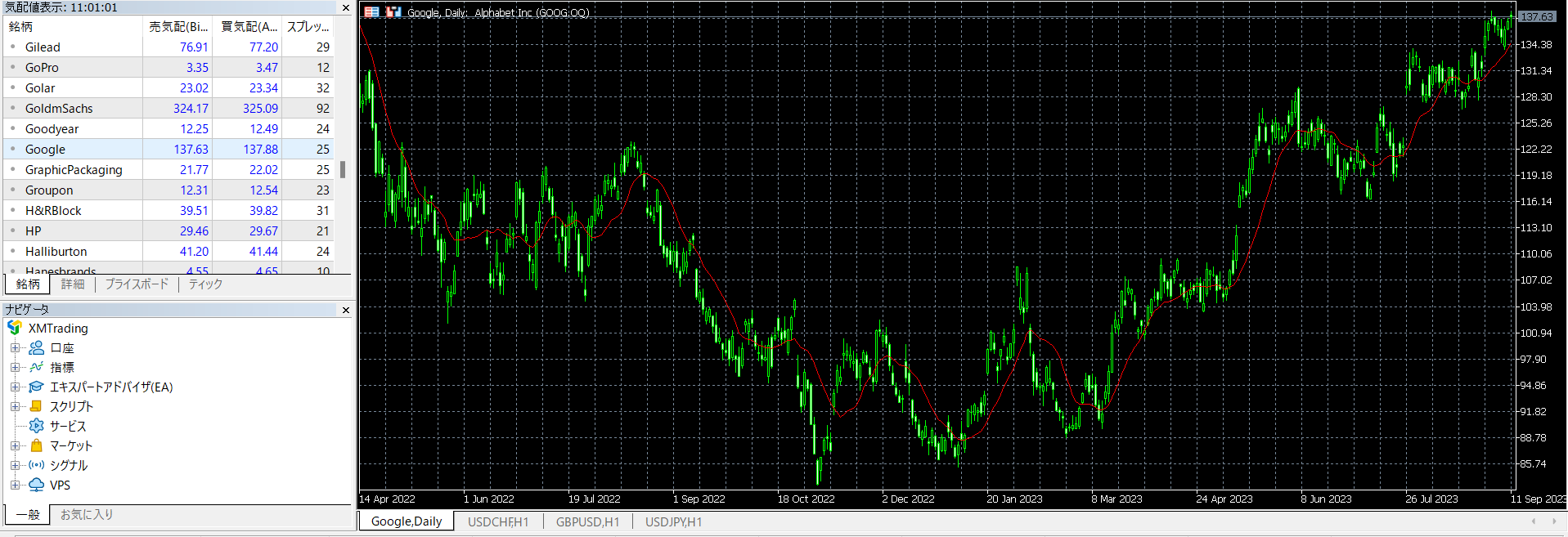Click the 気配値表示: 11:01:01 panel title
Image resolution: width=1568 pixels, height=537 pixels.
point(61,7)
